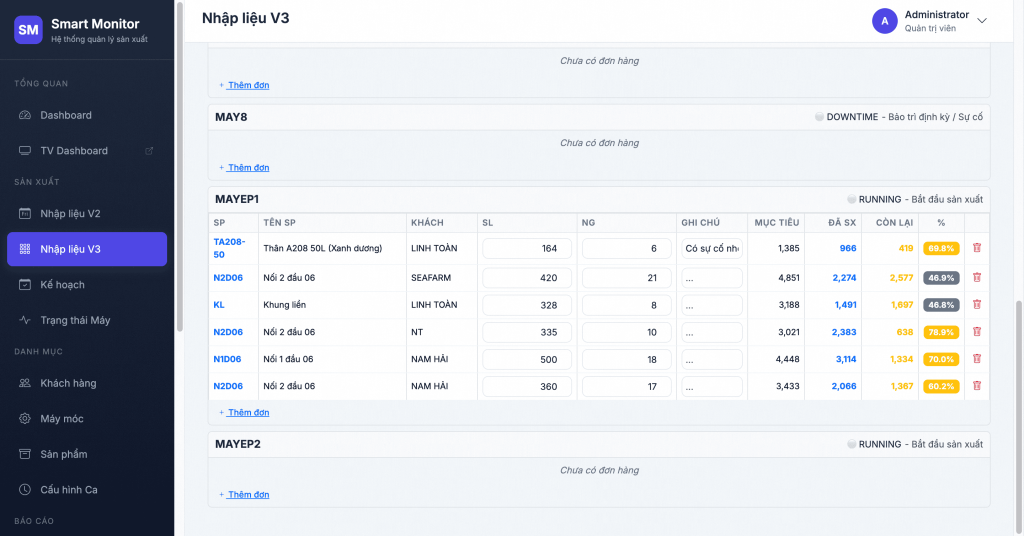Screen dimensions: 1024x536
Task: Click the Máy móc gear icon
Action: (25, 418)
